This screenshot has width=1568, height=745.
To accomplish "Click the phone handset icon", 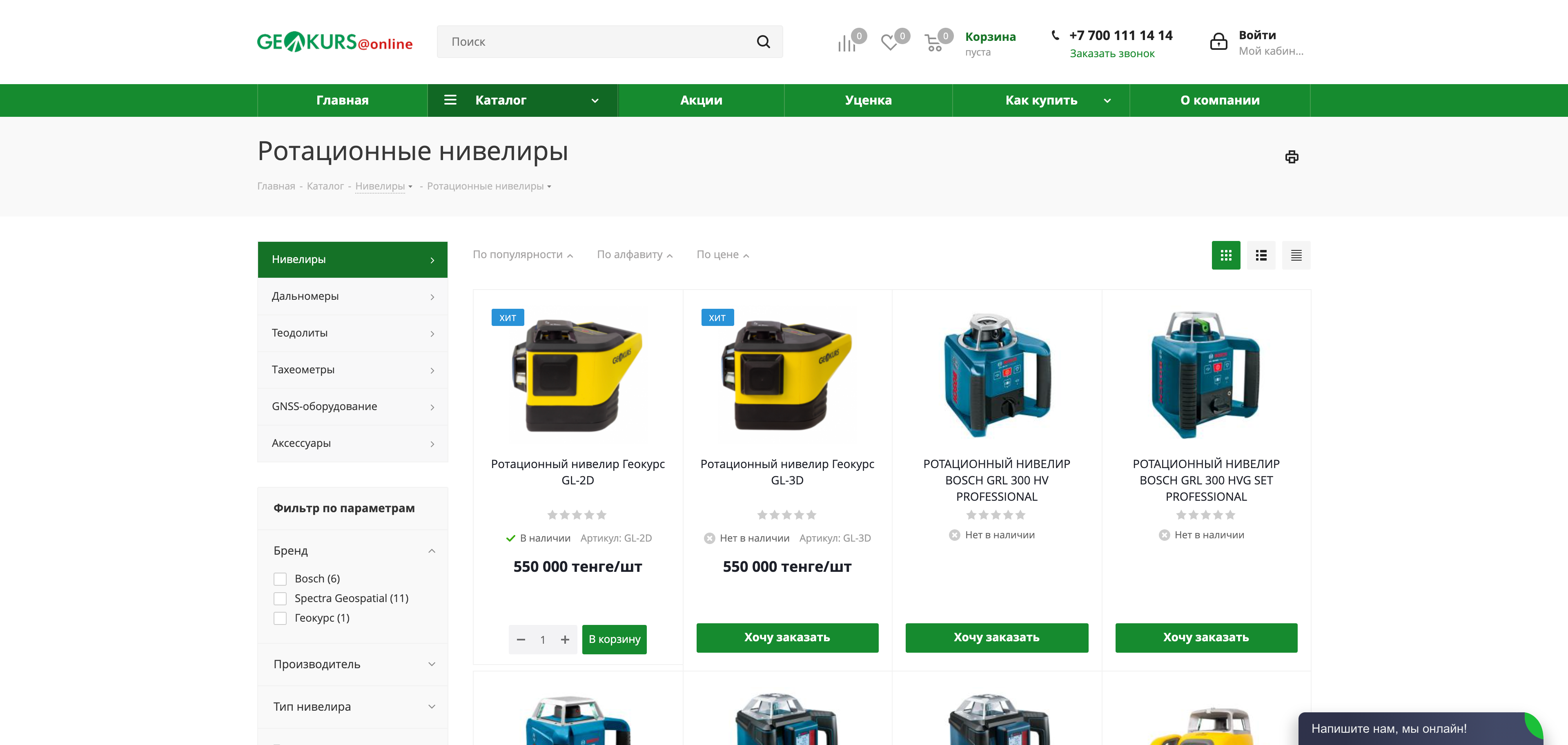I will click(x=1056, y=35).
